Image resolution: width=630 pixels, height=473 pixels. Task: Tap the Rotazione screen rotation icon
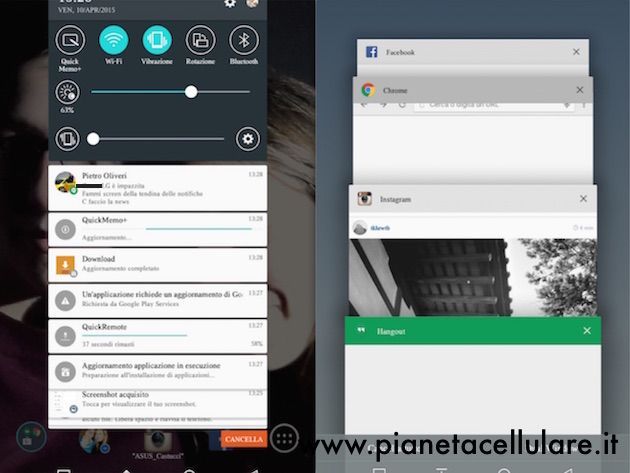click(x=200, y=41)
